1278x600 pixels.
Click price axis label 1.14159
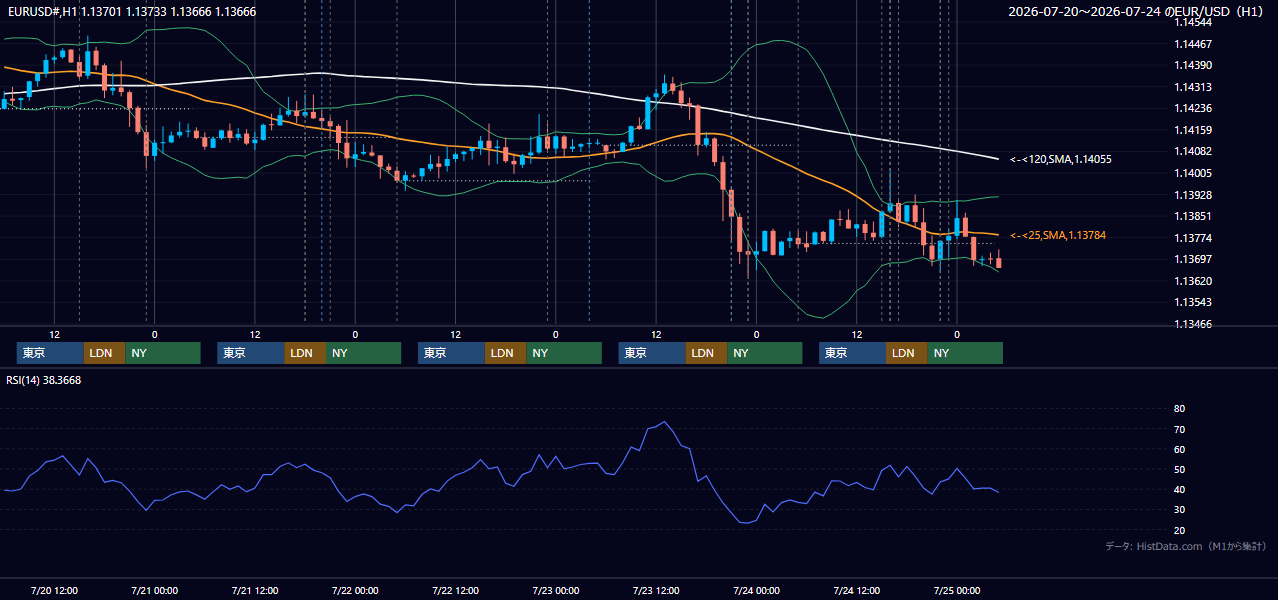click(1193, 130)
